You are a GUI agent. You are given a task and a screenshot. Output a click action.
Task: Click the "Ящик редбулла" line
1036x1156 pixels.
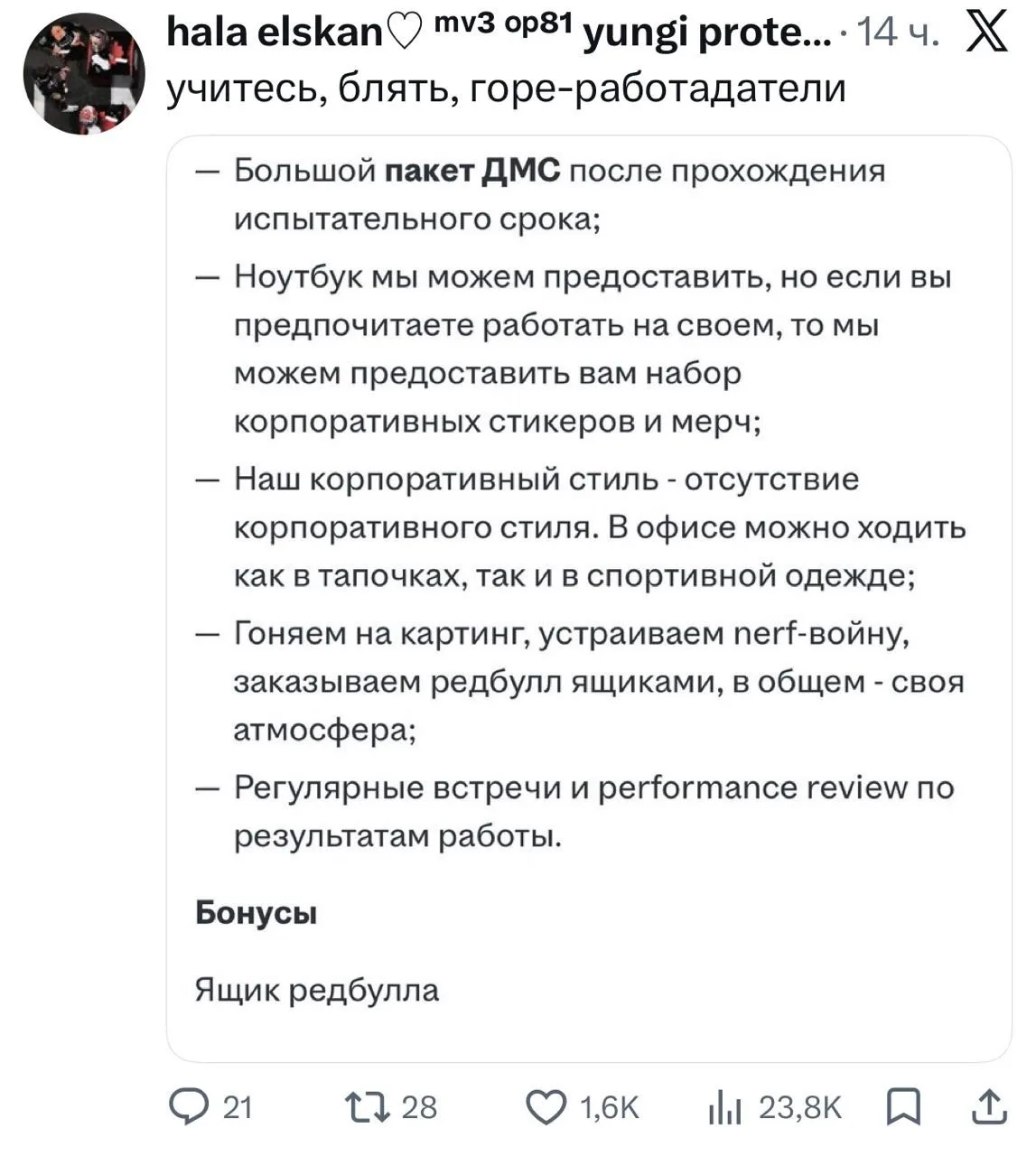click(317, 991)
